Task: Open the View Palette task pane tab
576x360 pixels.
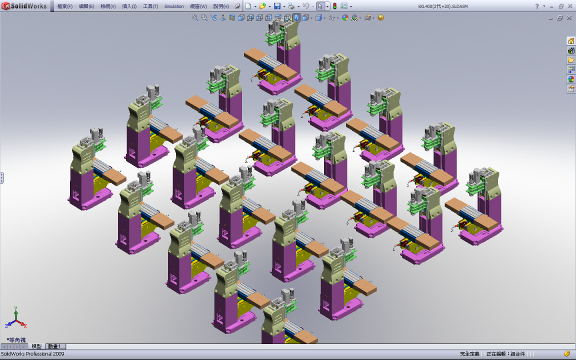Action: point(570,69)
